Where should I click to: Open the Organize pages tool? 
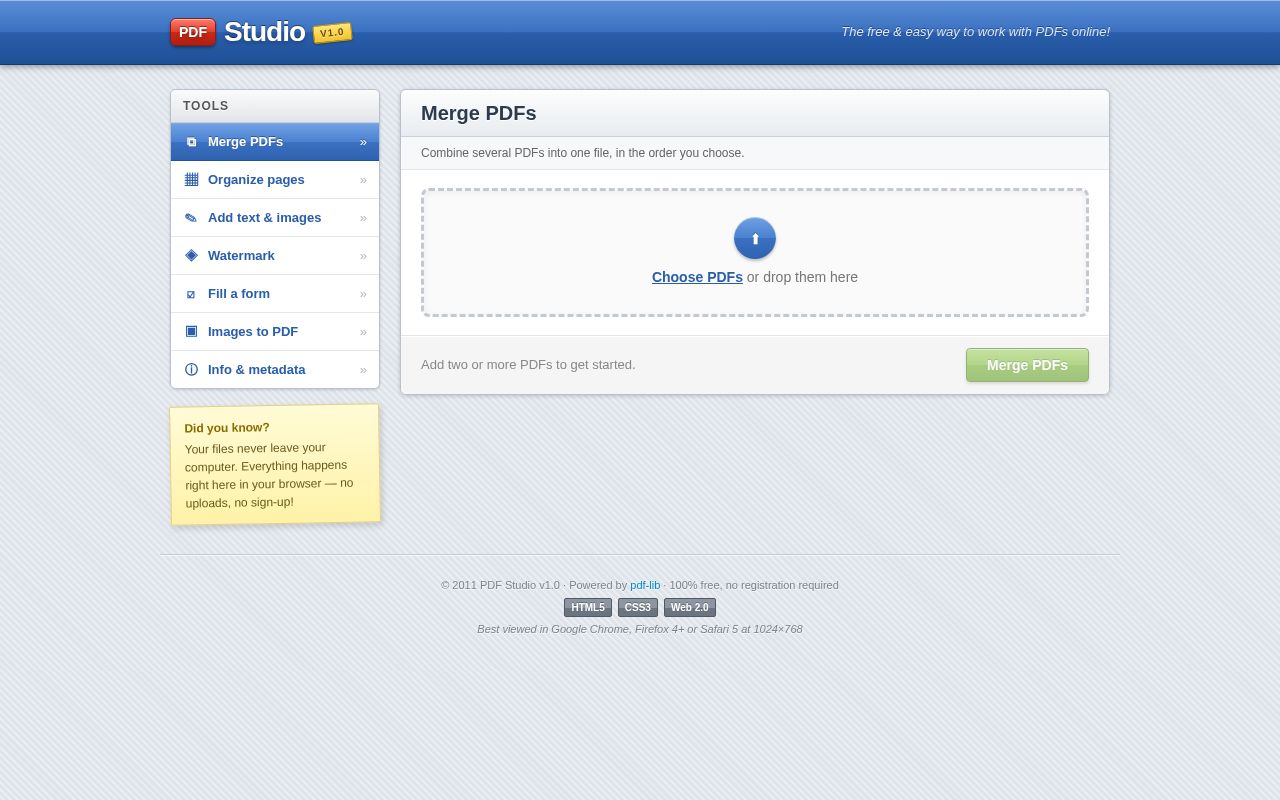coord(275,180)
